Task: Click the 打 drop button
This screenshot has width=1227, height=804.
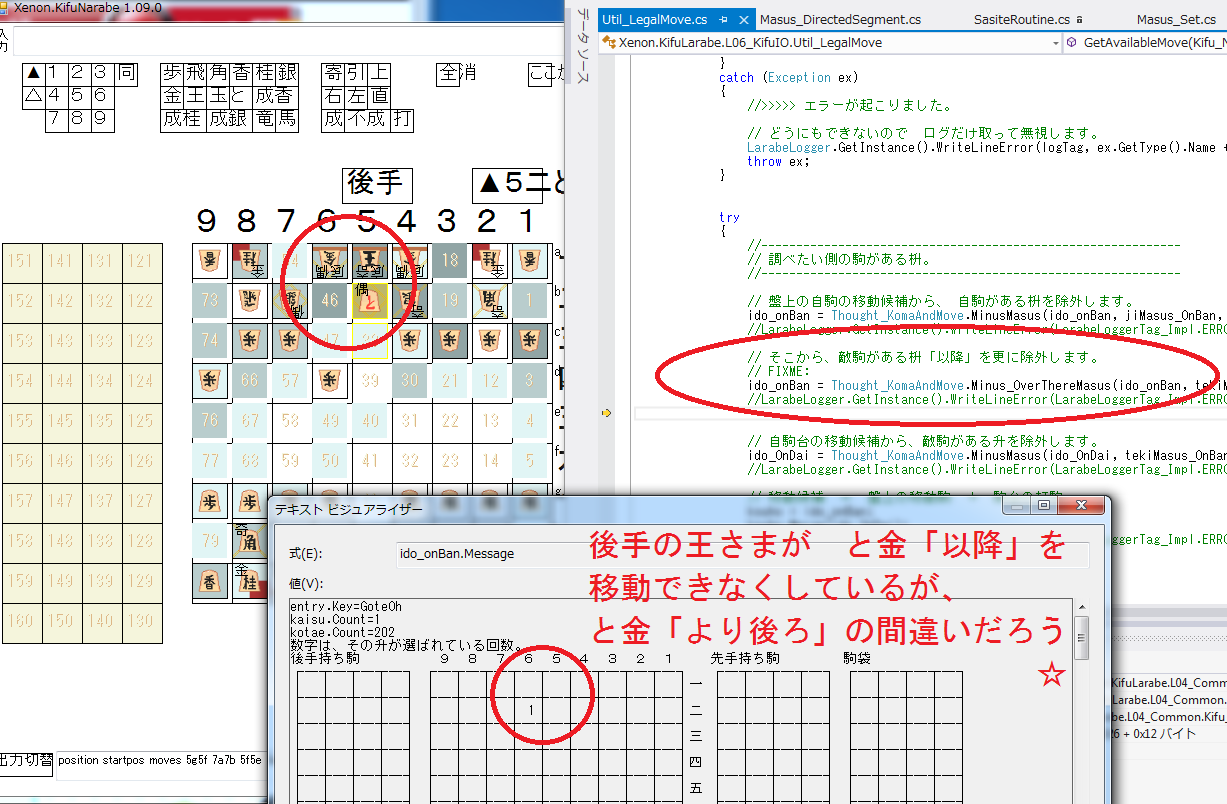Action: [402, 120]
